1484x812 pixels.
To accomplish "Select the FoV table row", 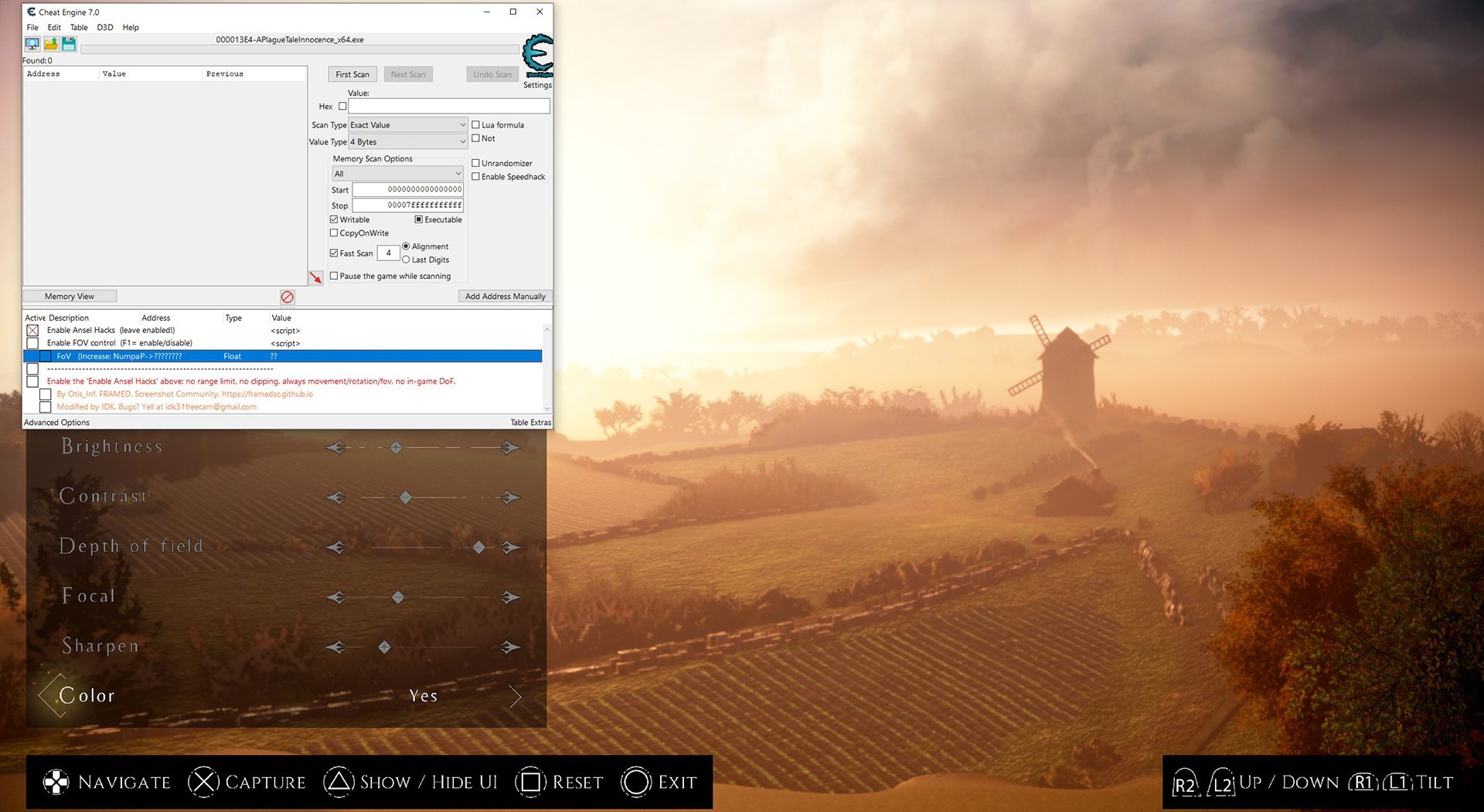I will tap(283, 356).
